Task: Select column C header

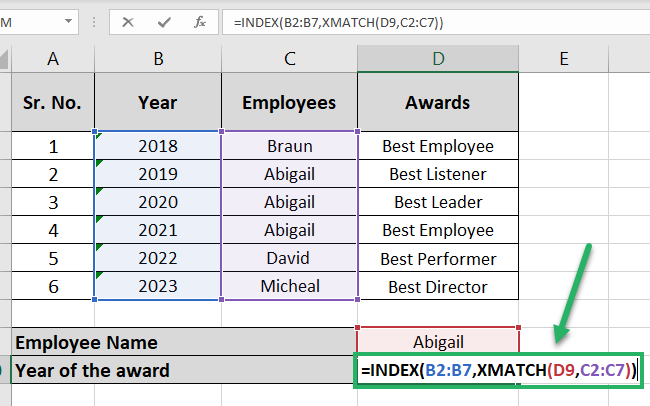Action: (x=290, y=60)
